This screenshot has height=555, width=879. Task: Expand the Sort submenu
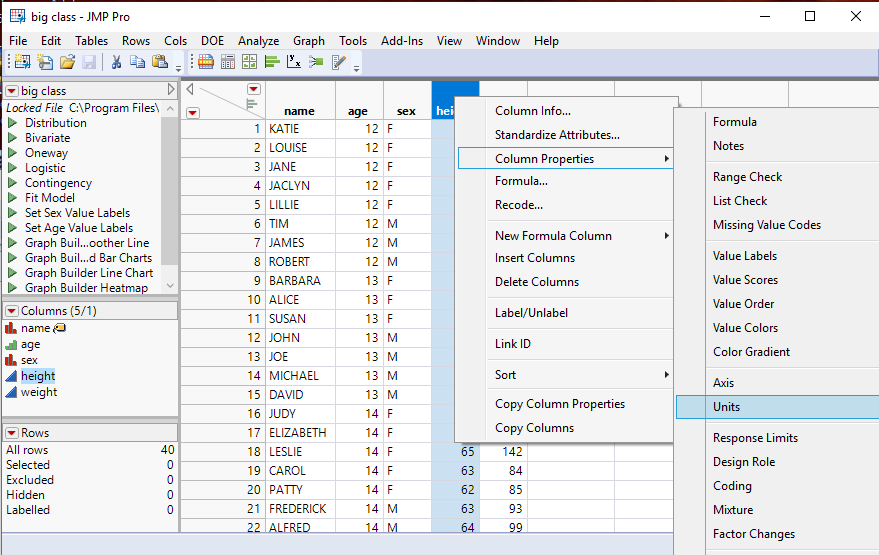pos(565,375)
